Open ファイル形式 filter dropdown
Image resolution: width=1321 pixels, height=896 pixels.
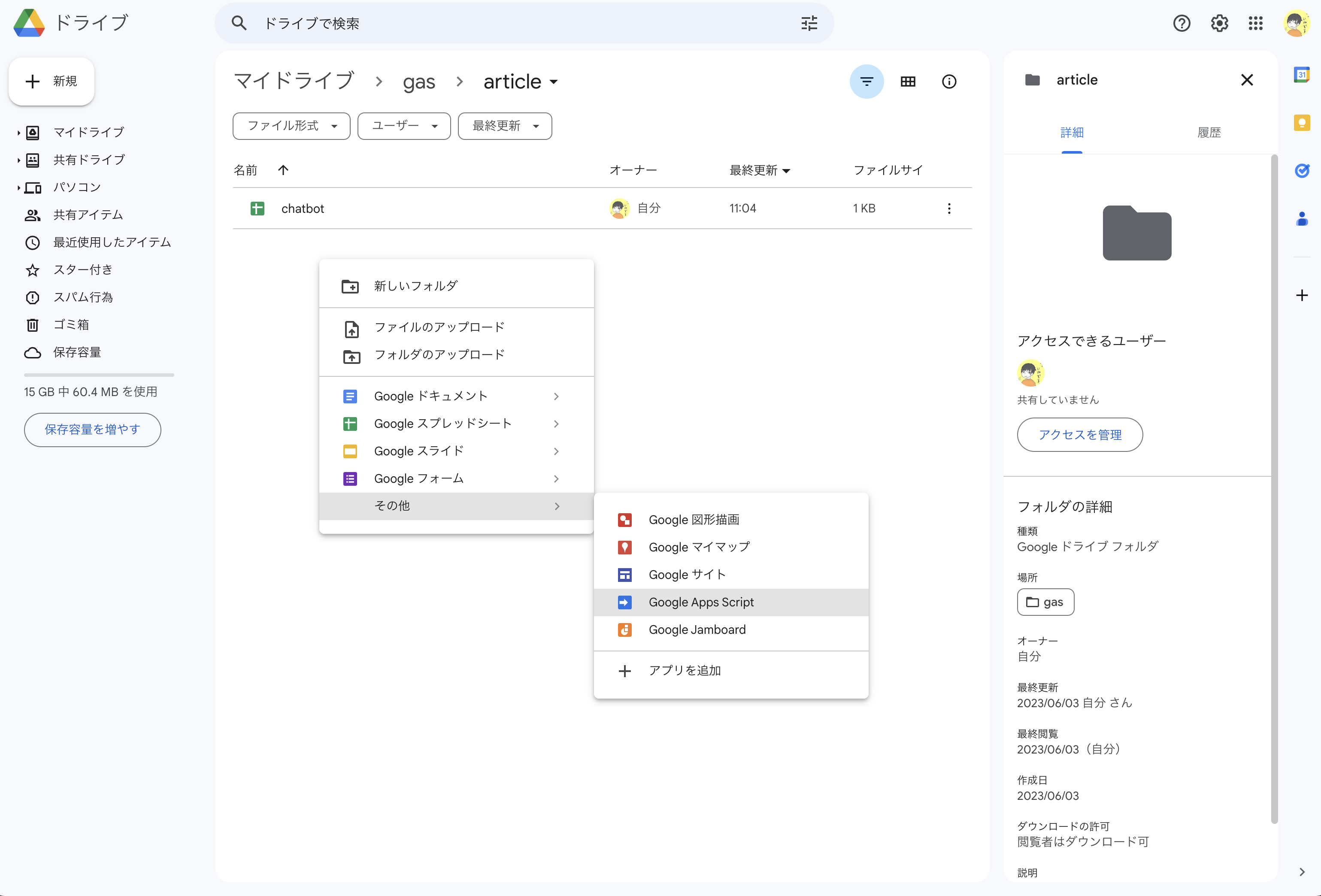click(291, 126)
